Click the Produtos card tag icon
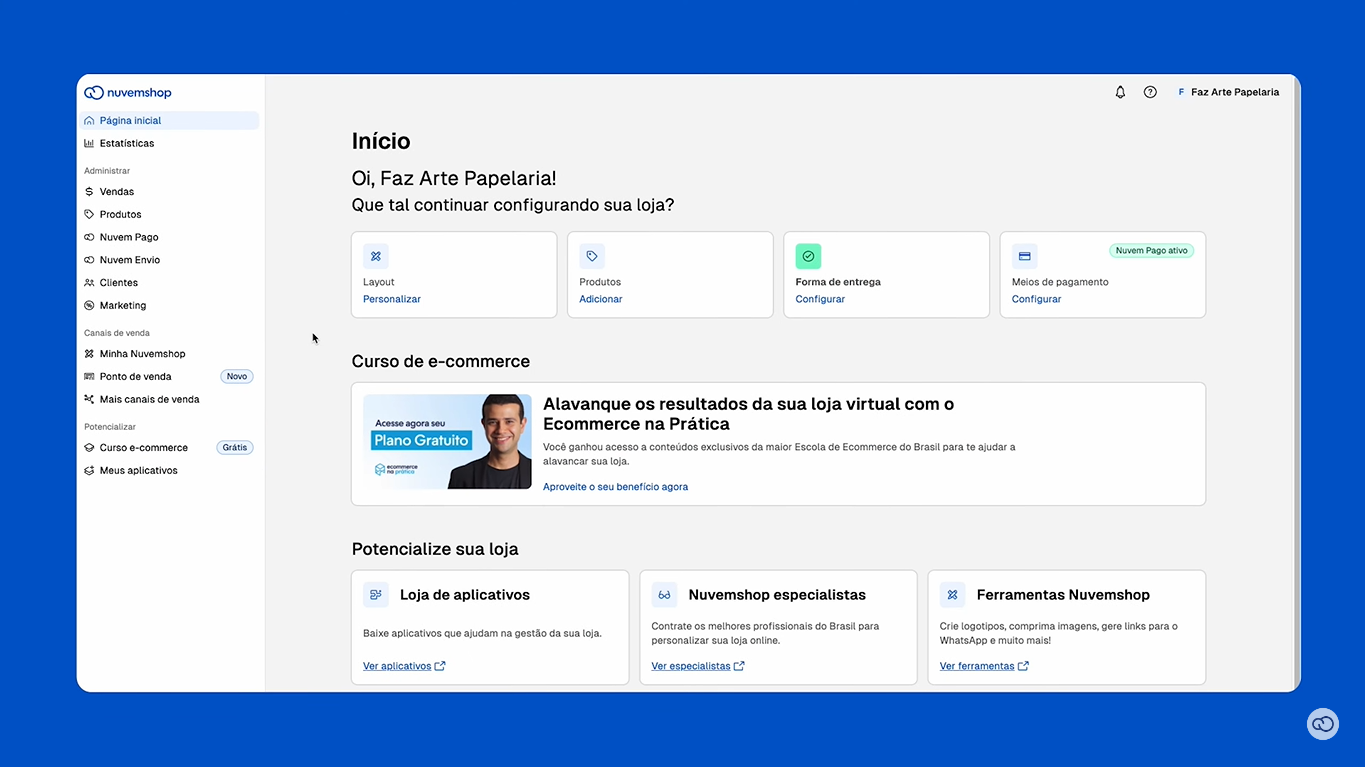This screenshot has height=767, width=1365. (592, 256)
